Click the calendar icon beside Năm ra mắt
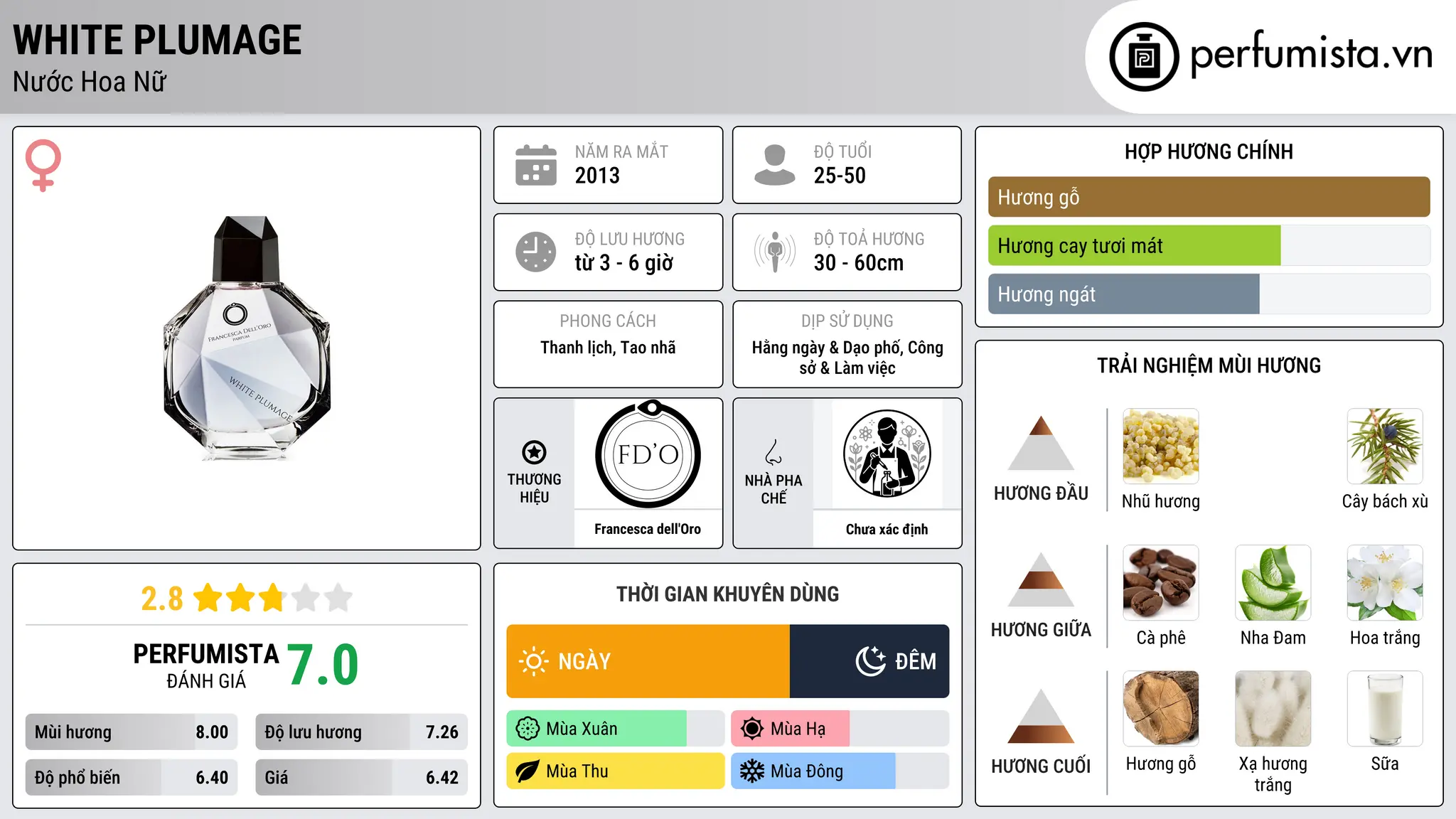This screenshot has height=819, width=1456. tap(536, 165)
